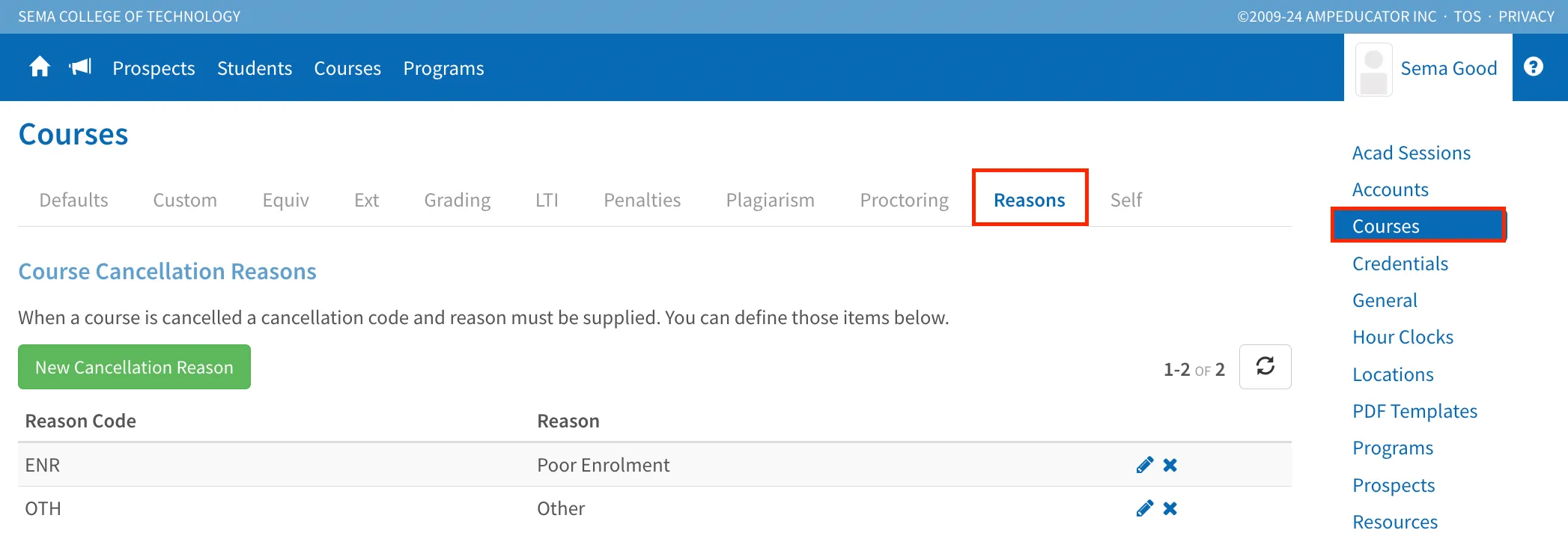This screenshot has width=1568, height=539.
Task: Open the Plagiarism tab
Action: [770, 200]
